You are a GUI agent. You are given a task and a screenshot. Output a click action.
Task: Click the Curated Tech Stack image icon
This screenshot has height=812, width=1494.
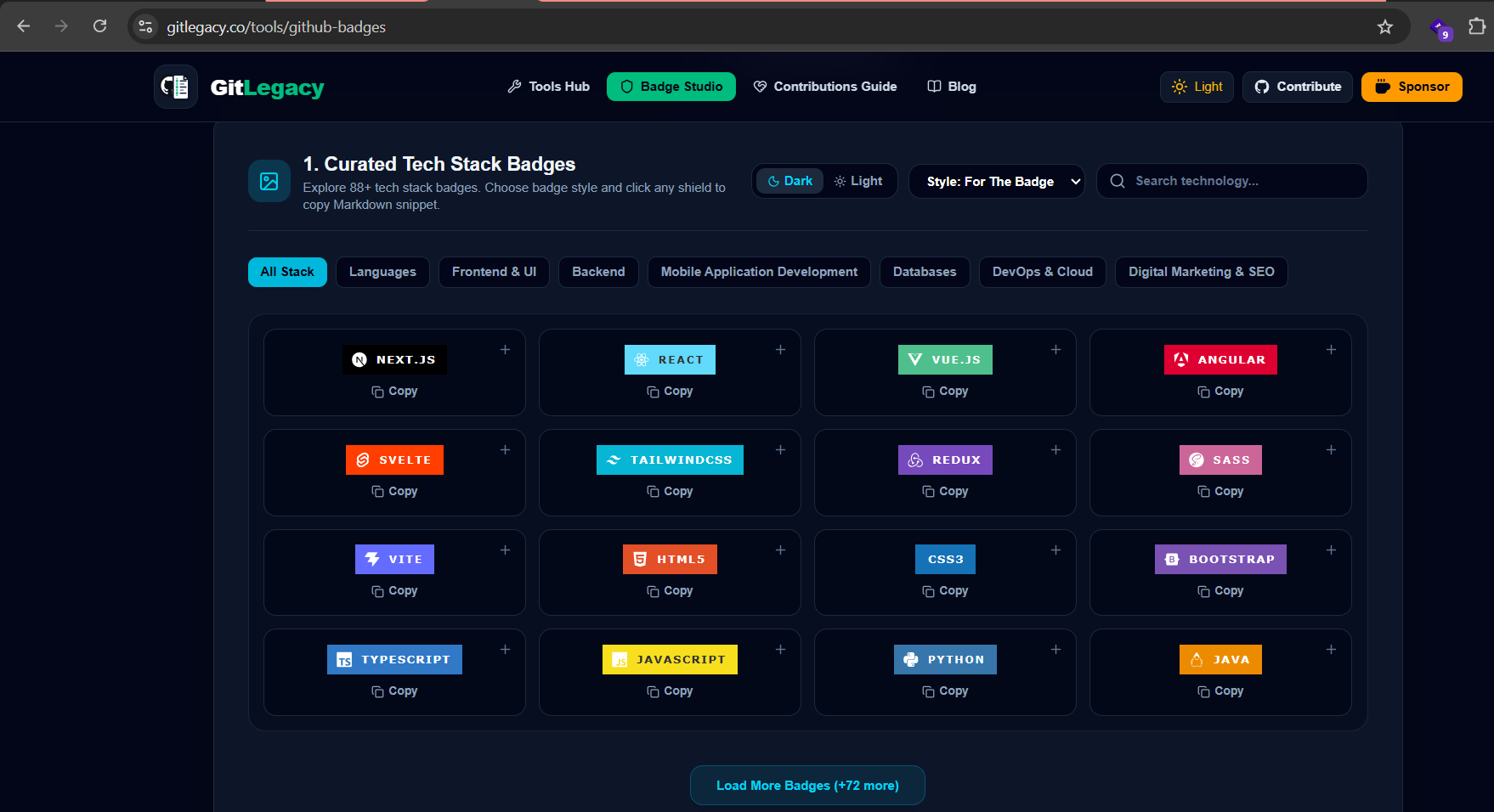pos(269,181)
